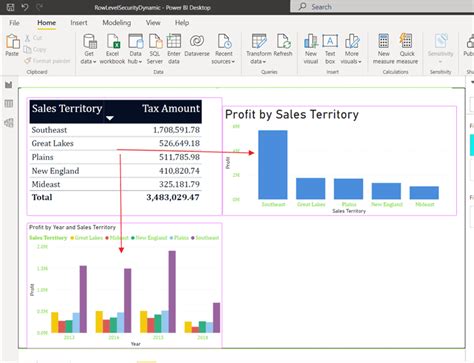Open the Modeling ribbon tab

pos(117,23)
